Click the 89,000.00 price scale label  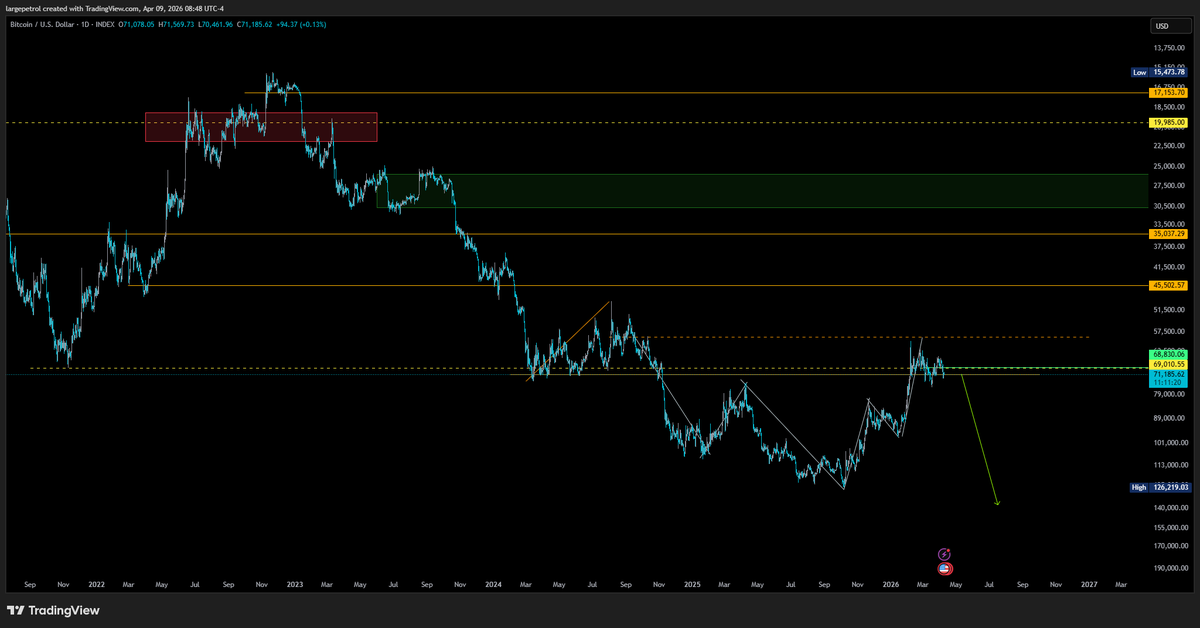(x=1170, y=418)
